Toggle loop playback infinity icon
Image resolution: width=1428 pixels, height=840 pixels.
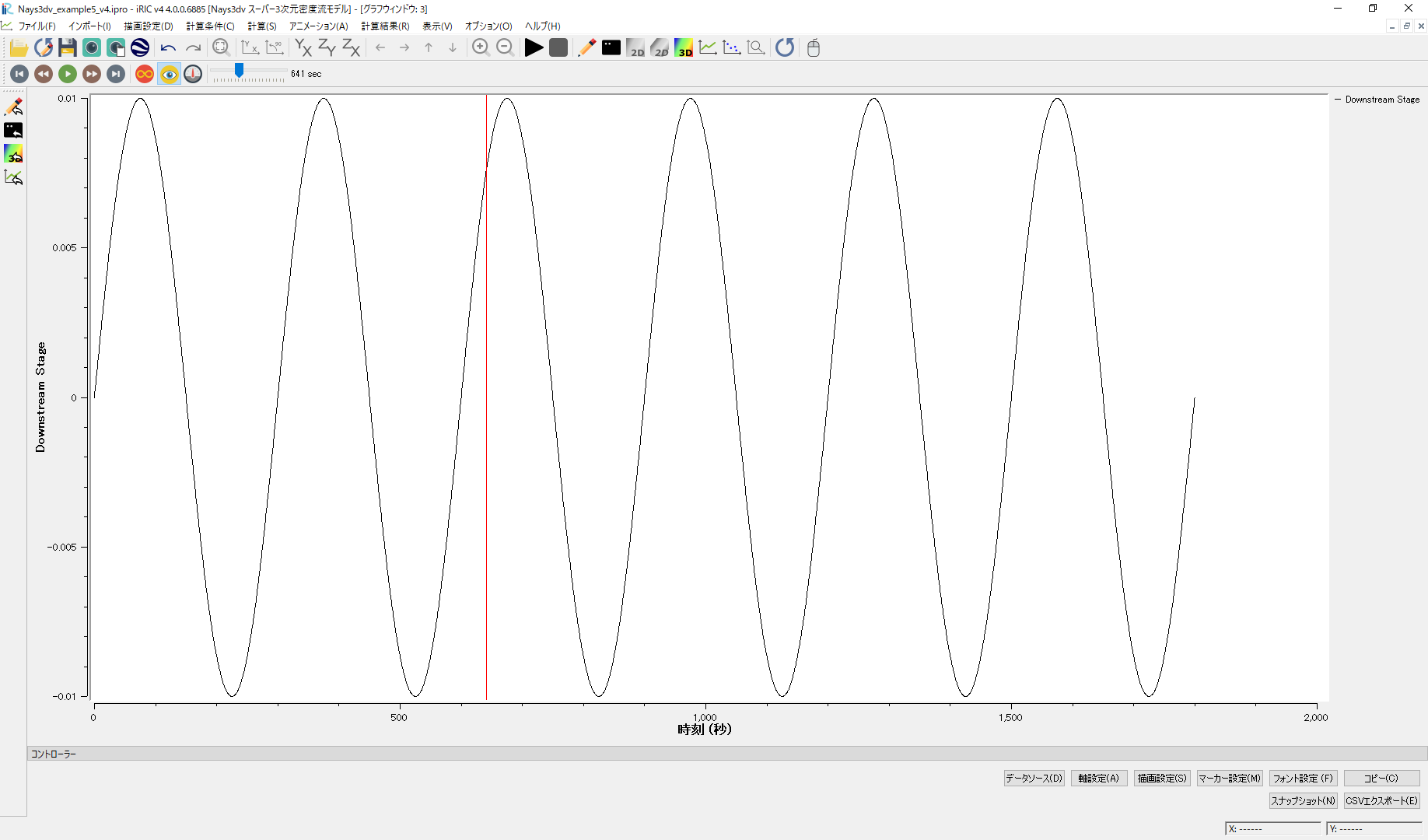(x=145, y=74)
